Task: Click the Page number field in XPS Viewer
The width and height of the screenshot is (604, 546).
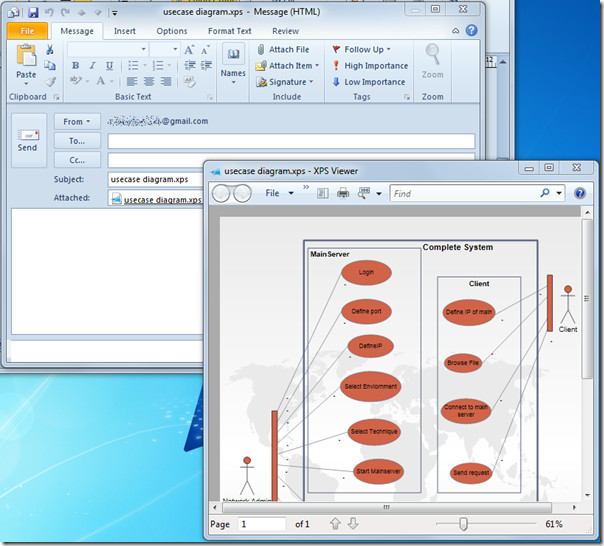Action: pos(262,524)
